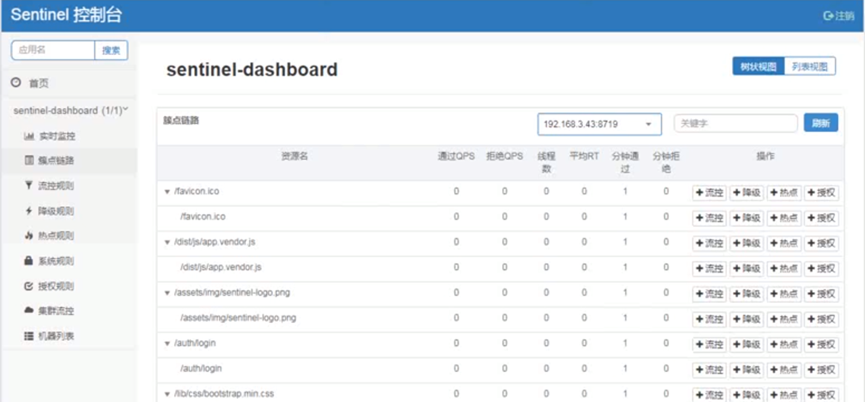The image size is (865, 402).
Task: Add 授权 rule for /lib/css/bootstrap.min.css row
Action: pyautogui.click(x=821, y=395)
